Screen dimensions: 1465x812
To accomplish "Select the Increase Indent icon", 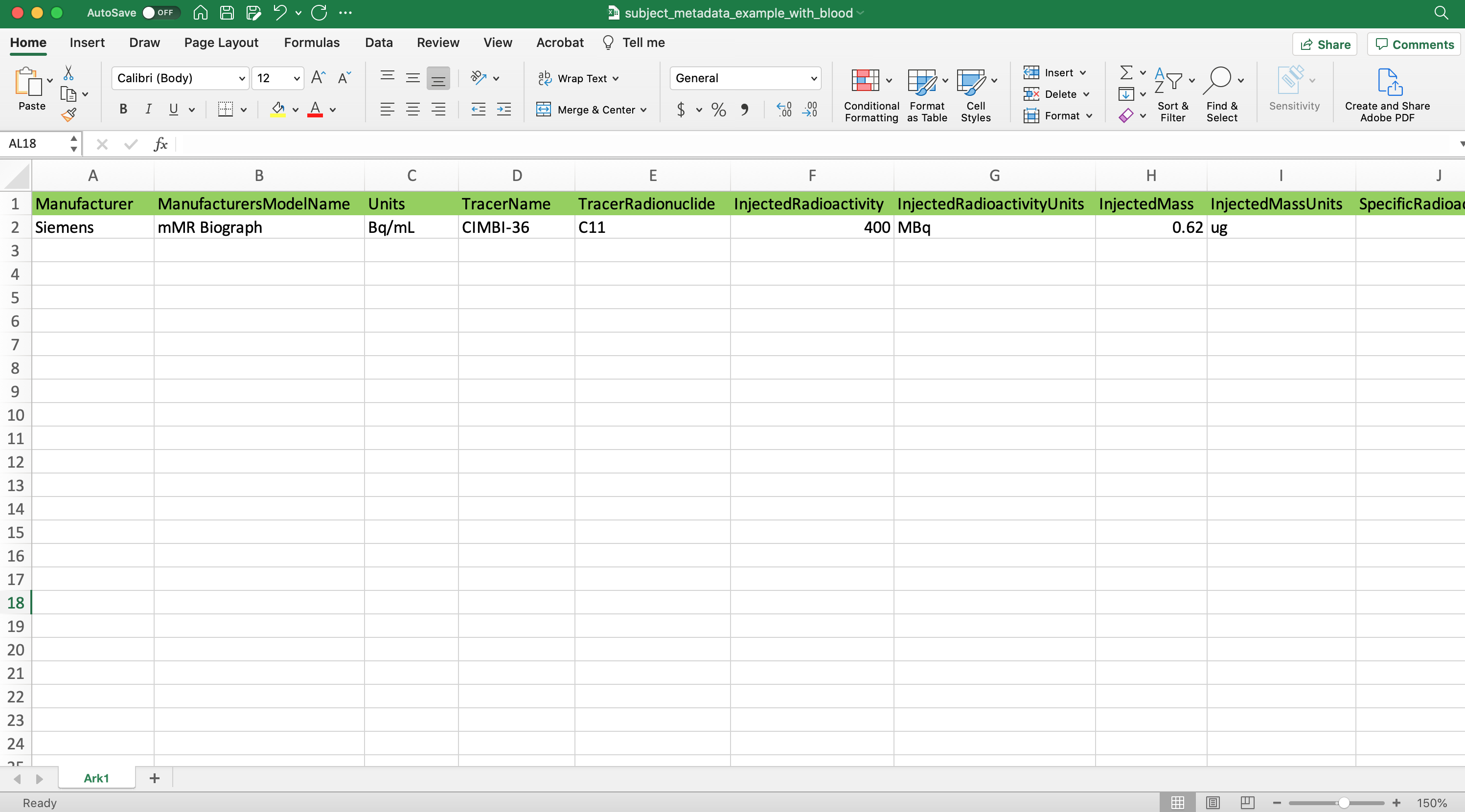I will [x=504, y=109].
